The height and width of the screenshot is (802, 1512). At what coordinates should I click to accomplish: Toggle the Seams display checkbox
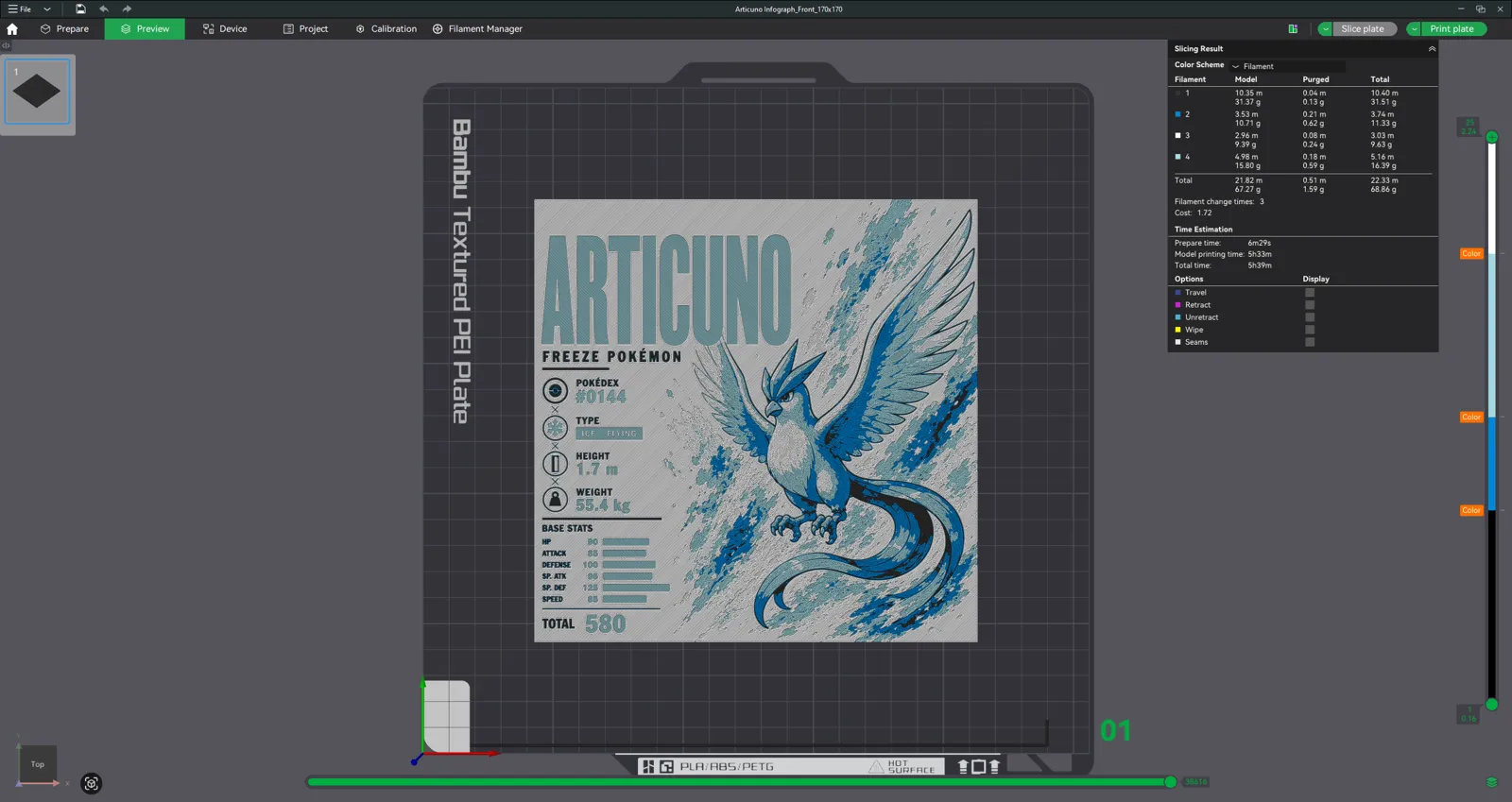click(1310, 342)
